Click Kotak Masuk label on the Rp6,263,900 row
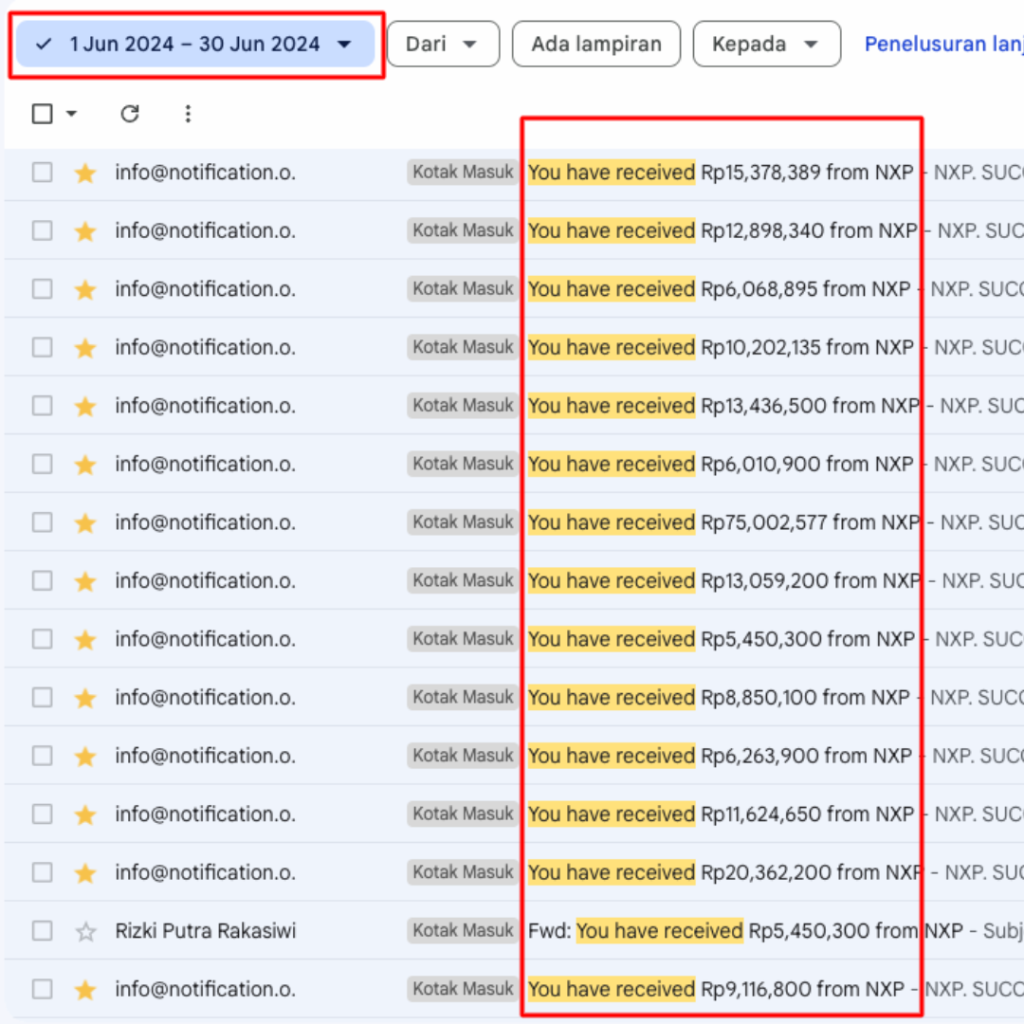Image resolution: width=1024 pixels, height=1024 pixels. pyautogui.click(x=462, y=756)
